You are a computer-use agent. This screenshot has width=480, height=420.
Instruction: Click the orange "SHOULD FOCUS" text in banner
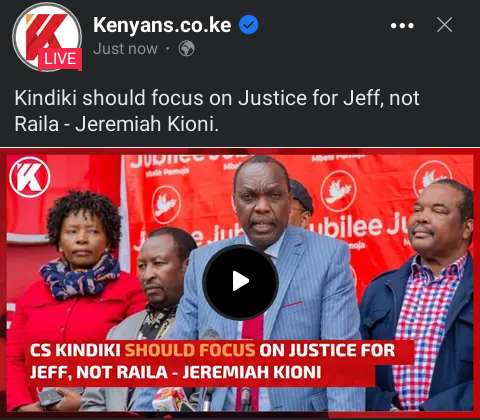pyautogui.click(x=190, y=350)
